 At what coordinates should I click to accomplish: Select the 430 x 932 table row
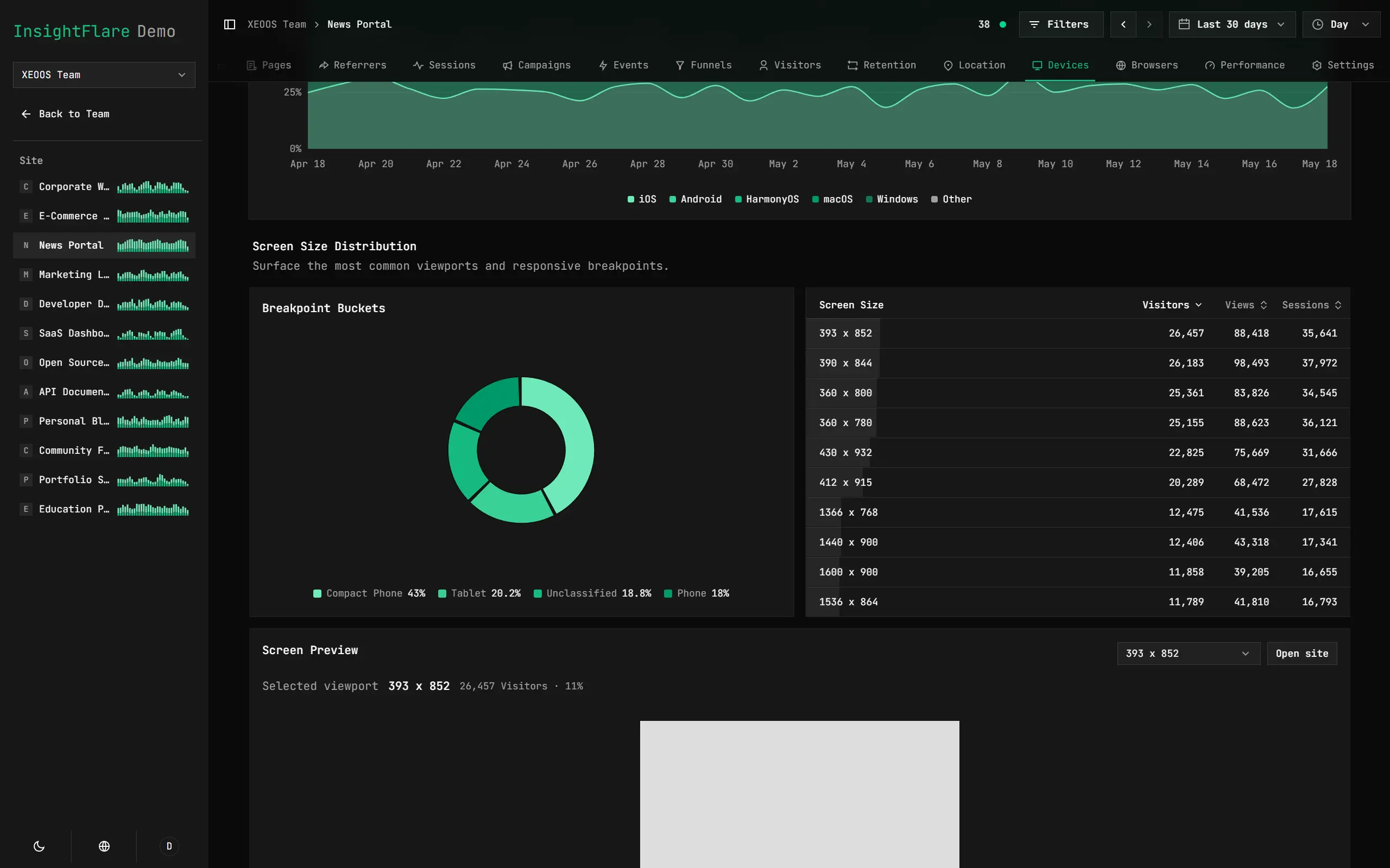click(1078, 452)
